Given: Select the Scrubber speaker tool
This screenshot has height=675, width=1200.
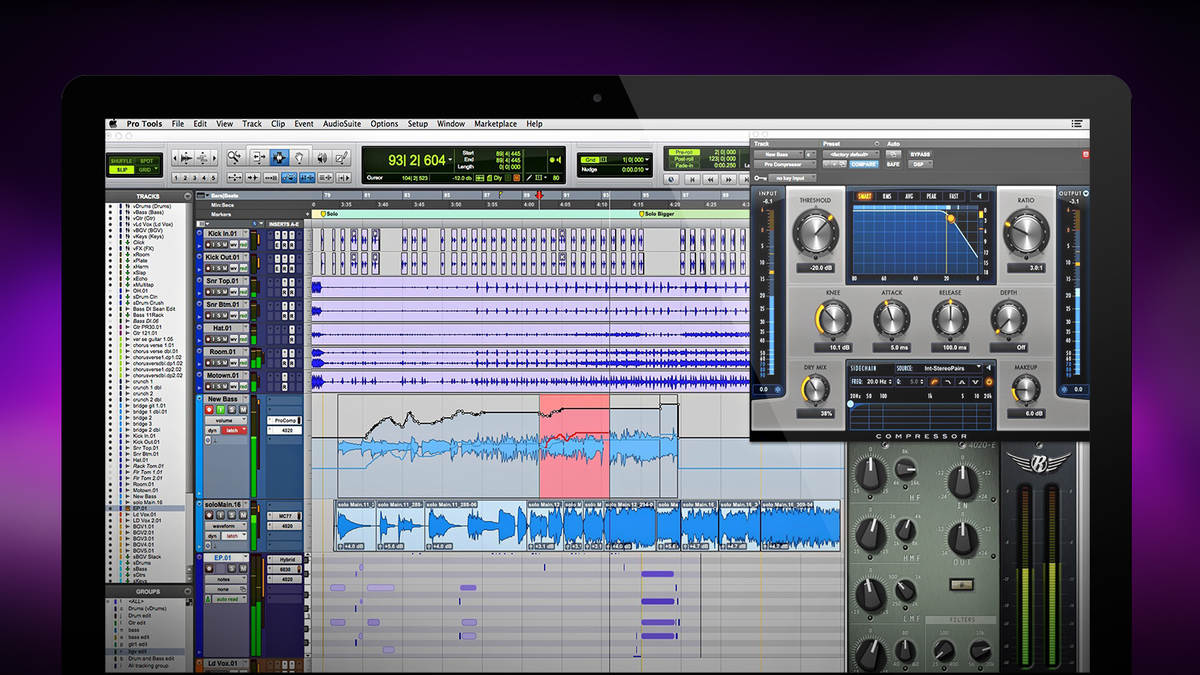Looking at the screenshot, I should click(322, 157).
